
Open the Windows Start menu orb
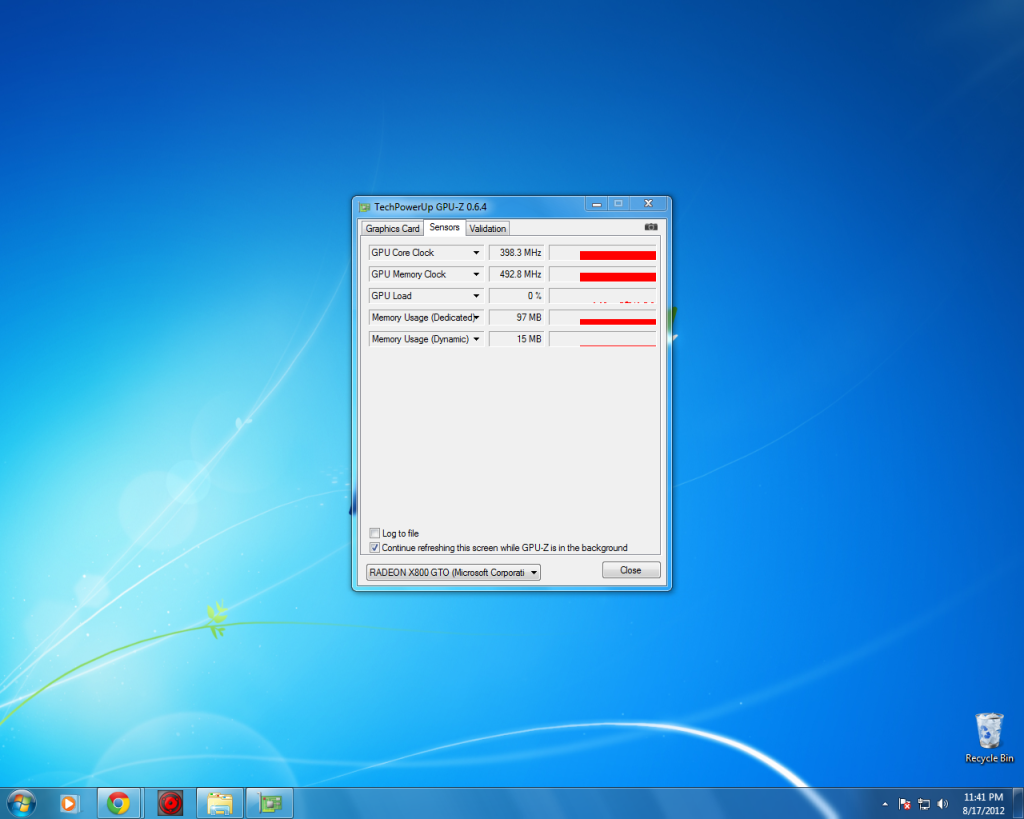20,802
